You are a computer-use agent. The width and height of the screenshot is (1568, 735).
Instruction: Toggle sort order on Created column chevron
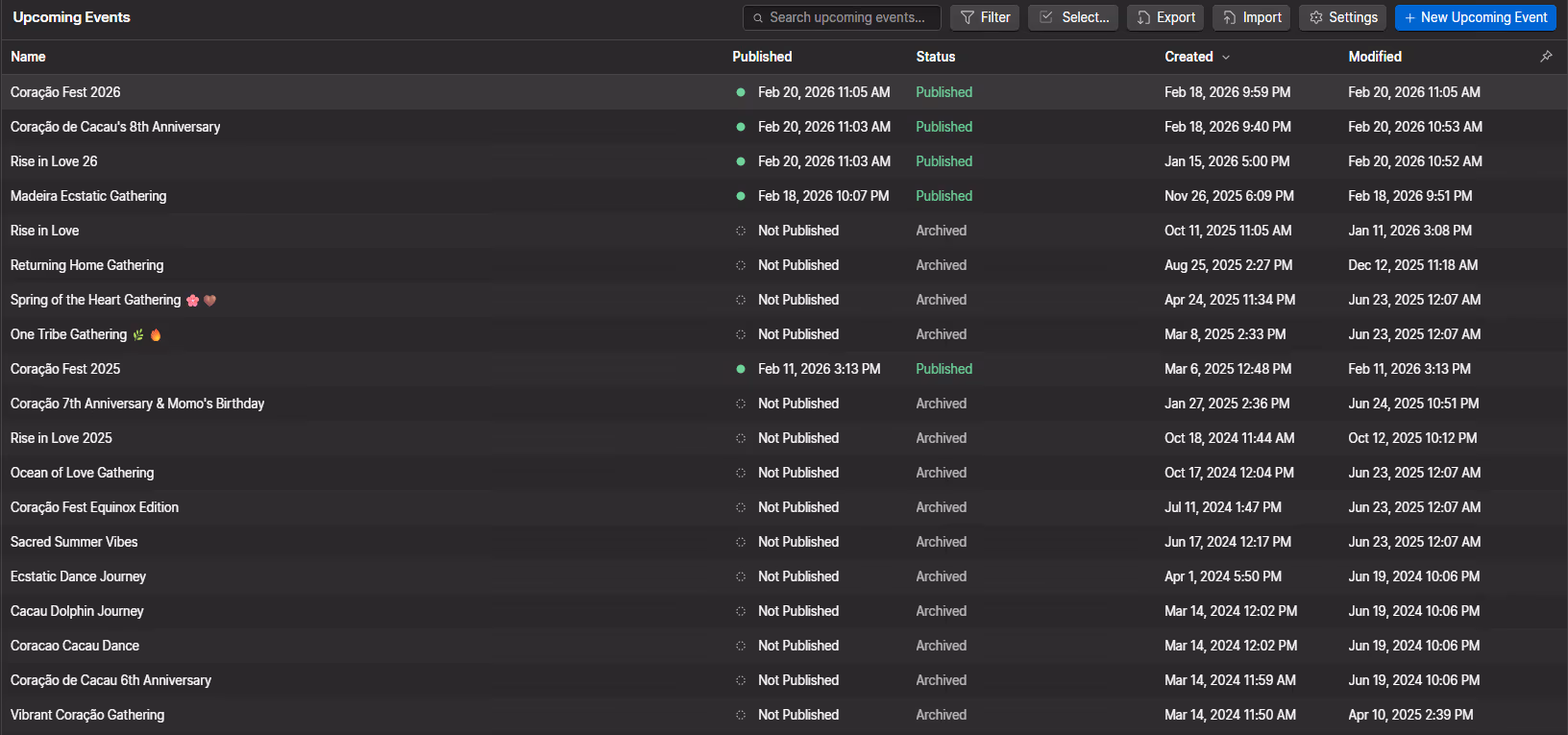click(x=1226, y=58)
